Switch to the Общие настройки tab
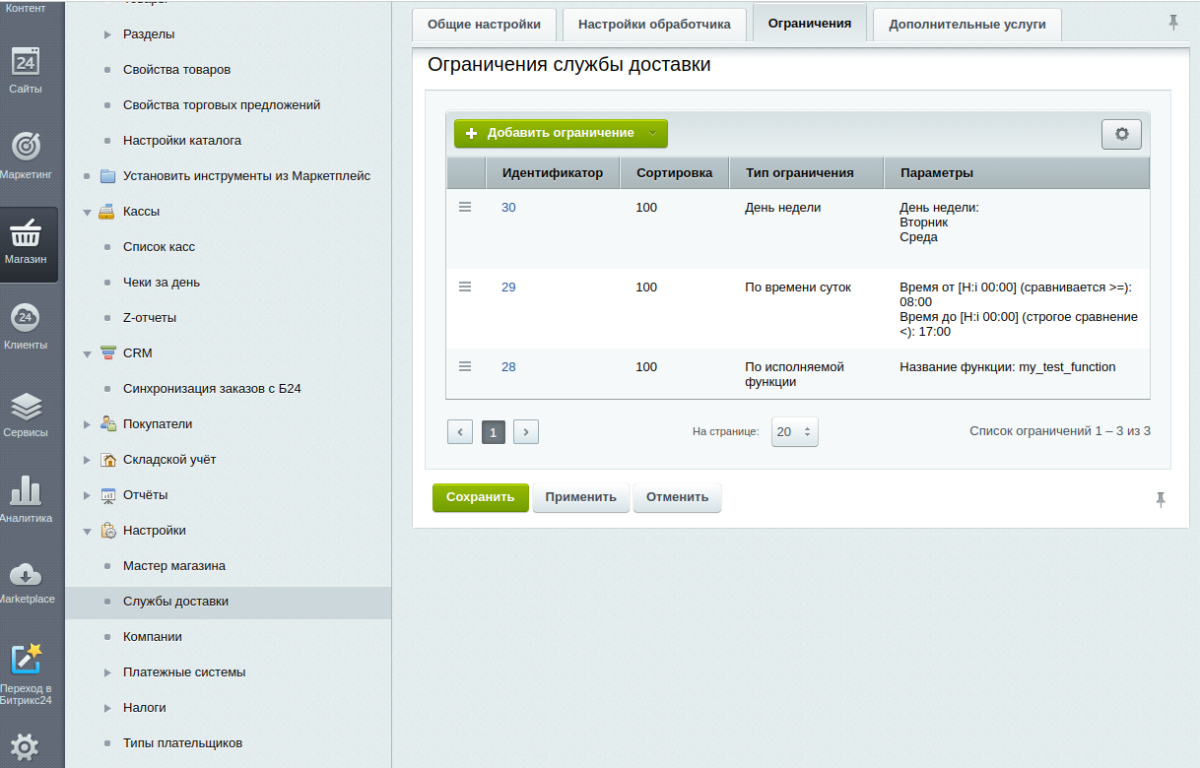Image resolution: width=1200 pixels, height=768 pixels. tap(486, 23)
